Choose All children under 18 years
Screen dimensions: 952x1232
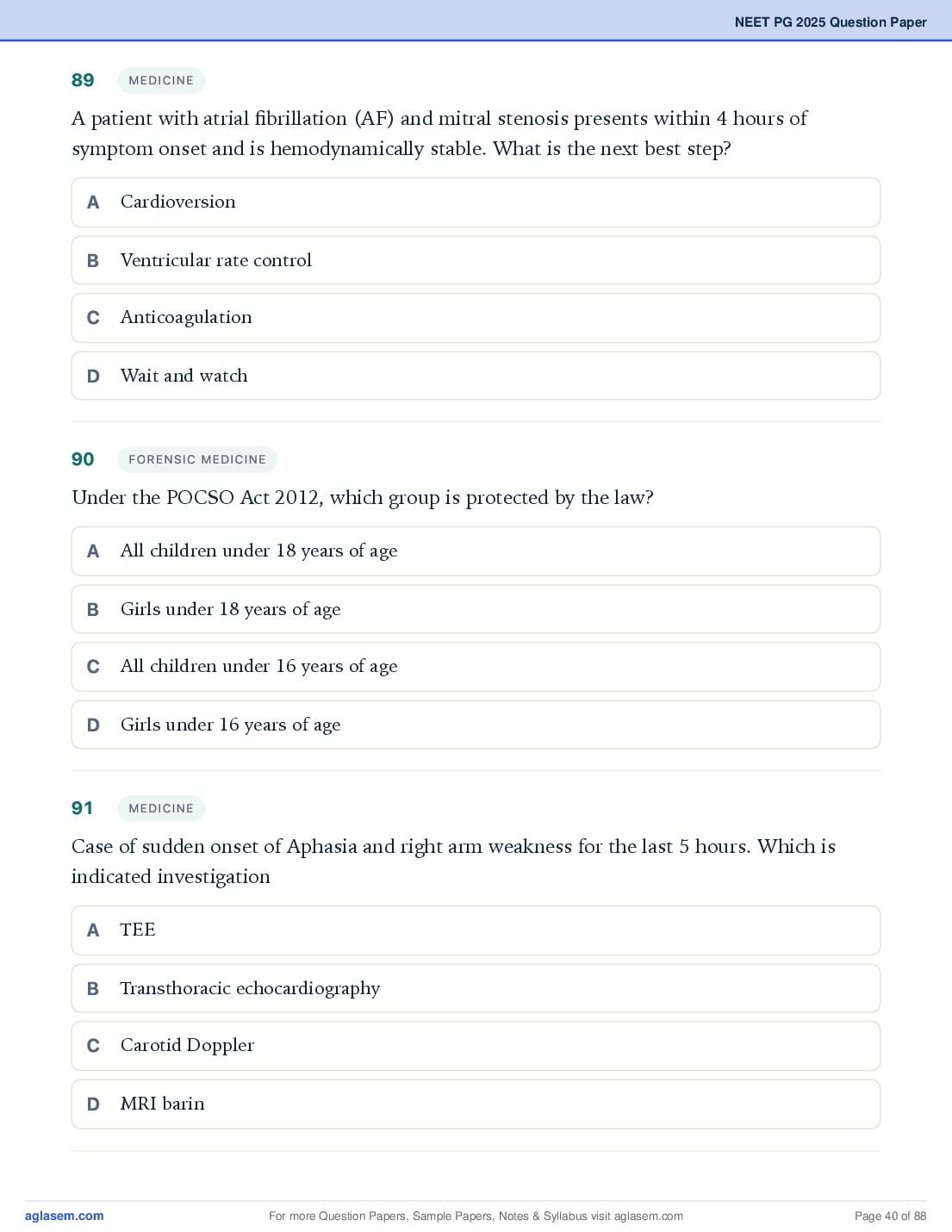[476, 551]
